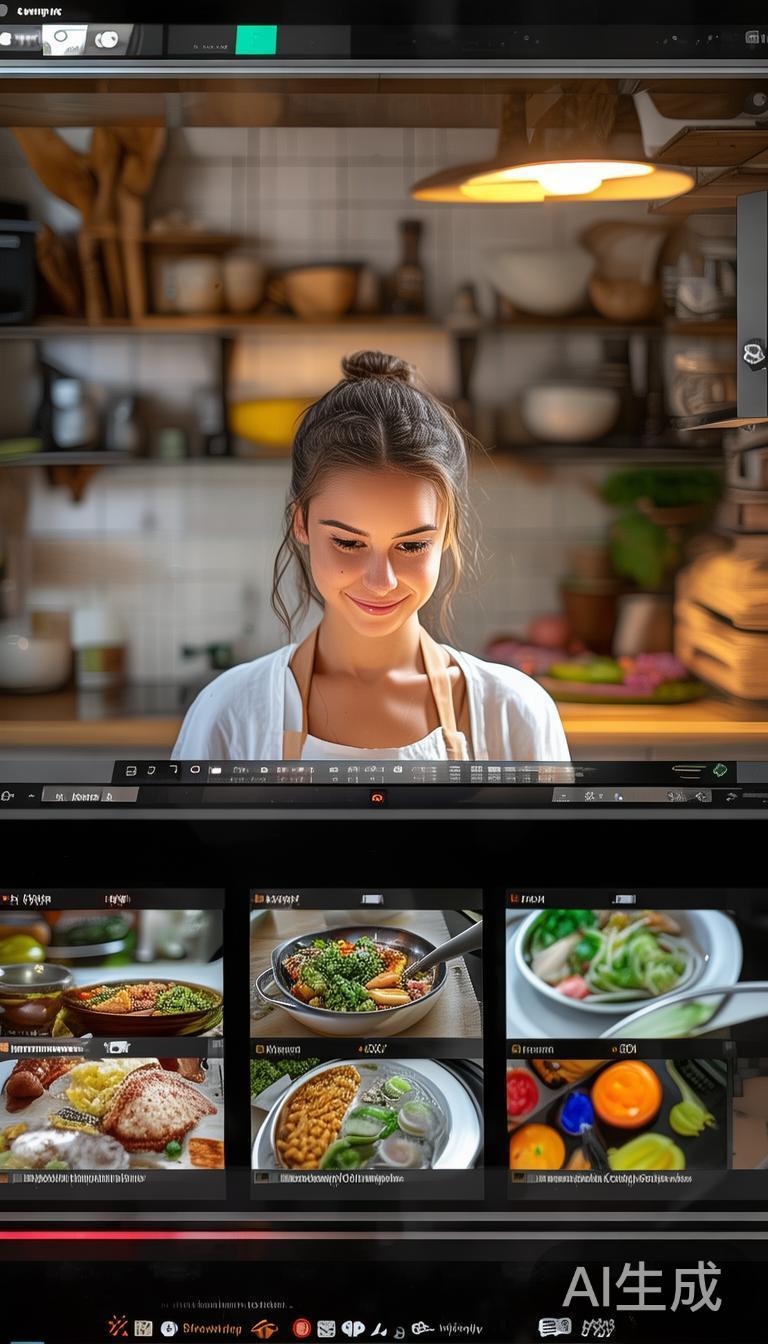768x1344 pixels.
Task: Click the orange hat-shaped icon in the bottom bar
Action: click(264, 1328)
